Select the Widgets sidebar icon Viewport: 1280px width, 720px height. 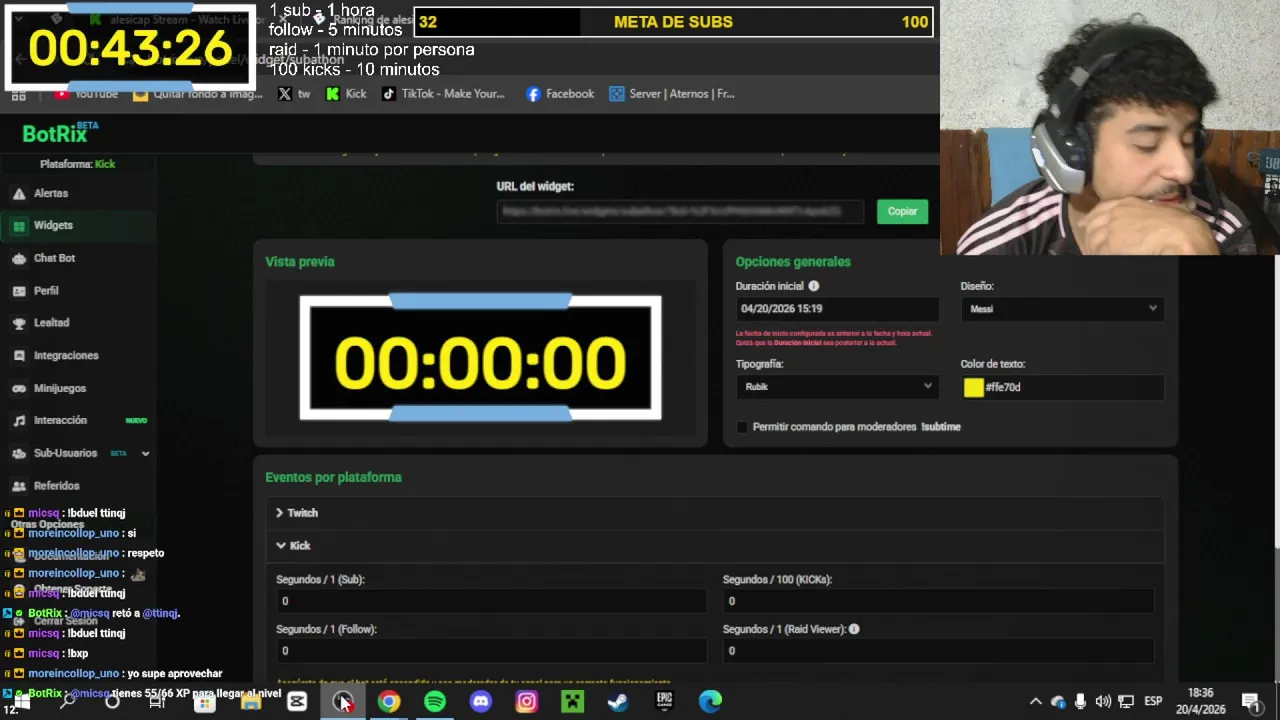(x=19, y=226)
